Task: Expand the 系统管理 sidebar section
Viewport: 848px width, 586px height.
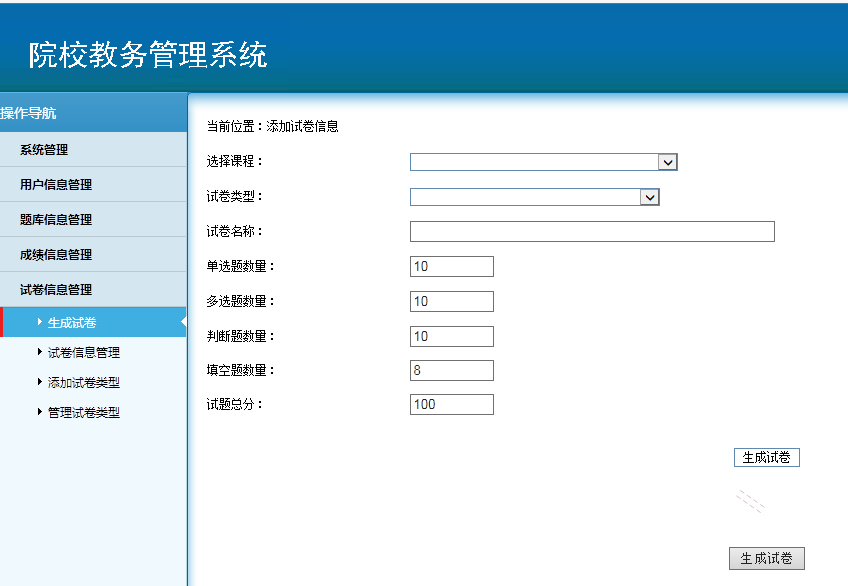Action: [45, 149]
